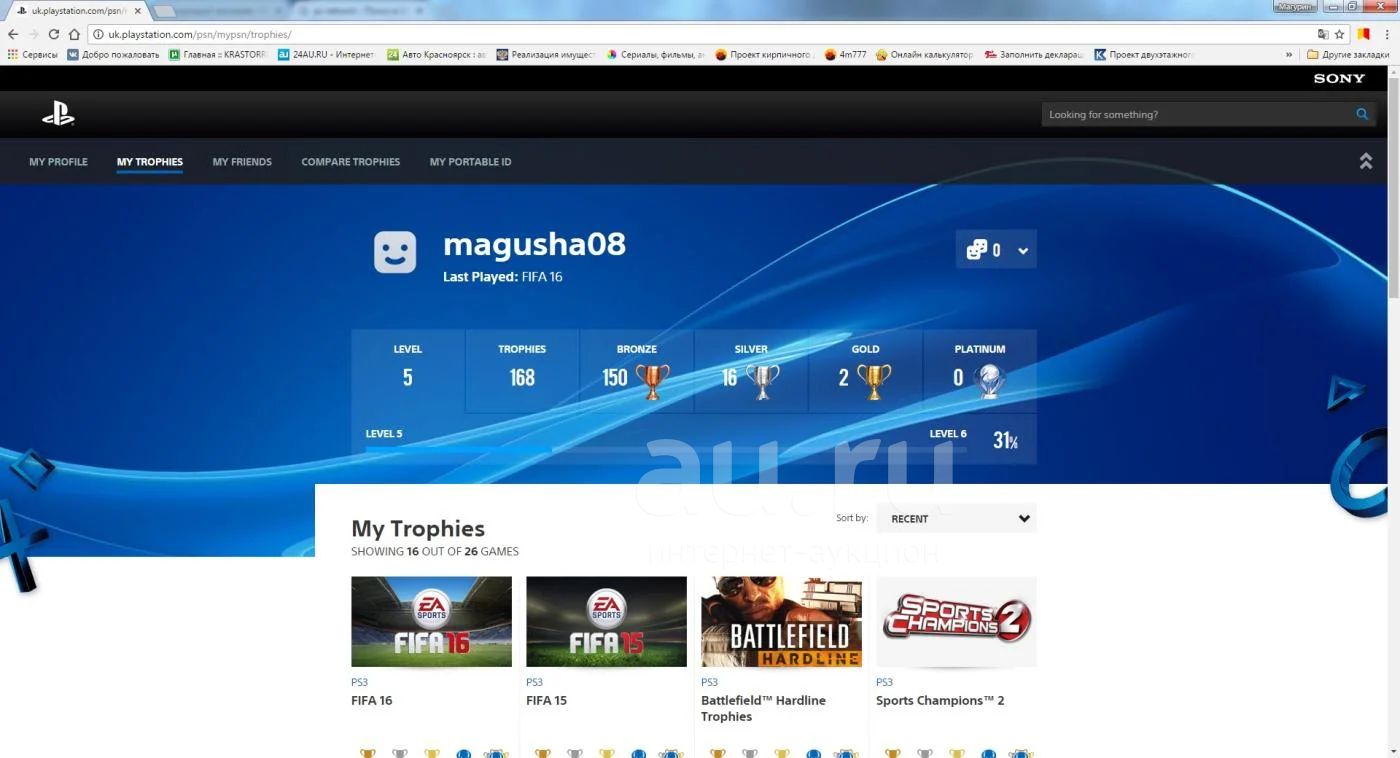Click the flag extension icon

tap(1363, 34)
